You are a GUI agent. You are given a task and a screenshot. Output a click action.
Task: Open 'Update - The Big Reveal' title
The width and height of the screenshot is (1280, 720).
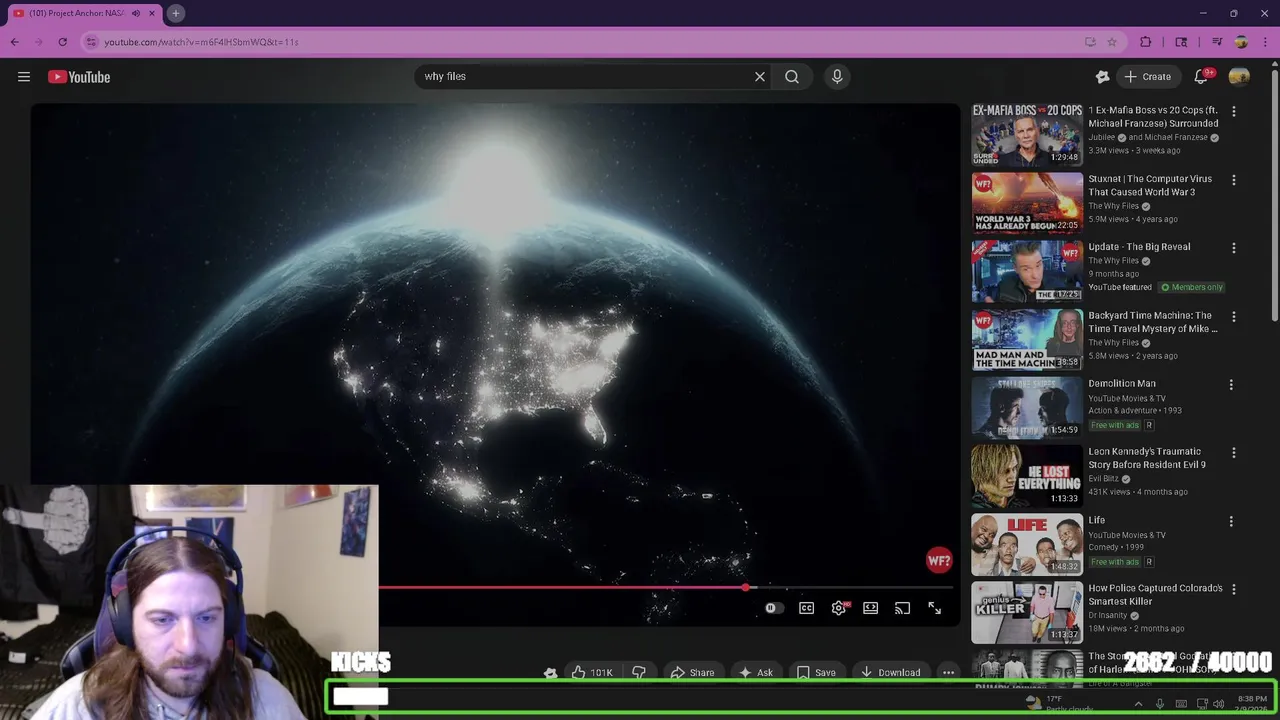coord(1139,247)
